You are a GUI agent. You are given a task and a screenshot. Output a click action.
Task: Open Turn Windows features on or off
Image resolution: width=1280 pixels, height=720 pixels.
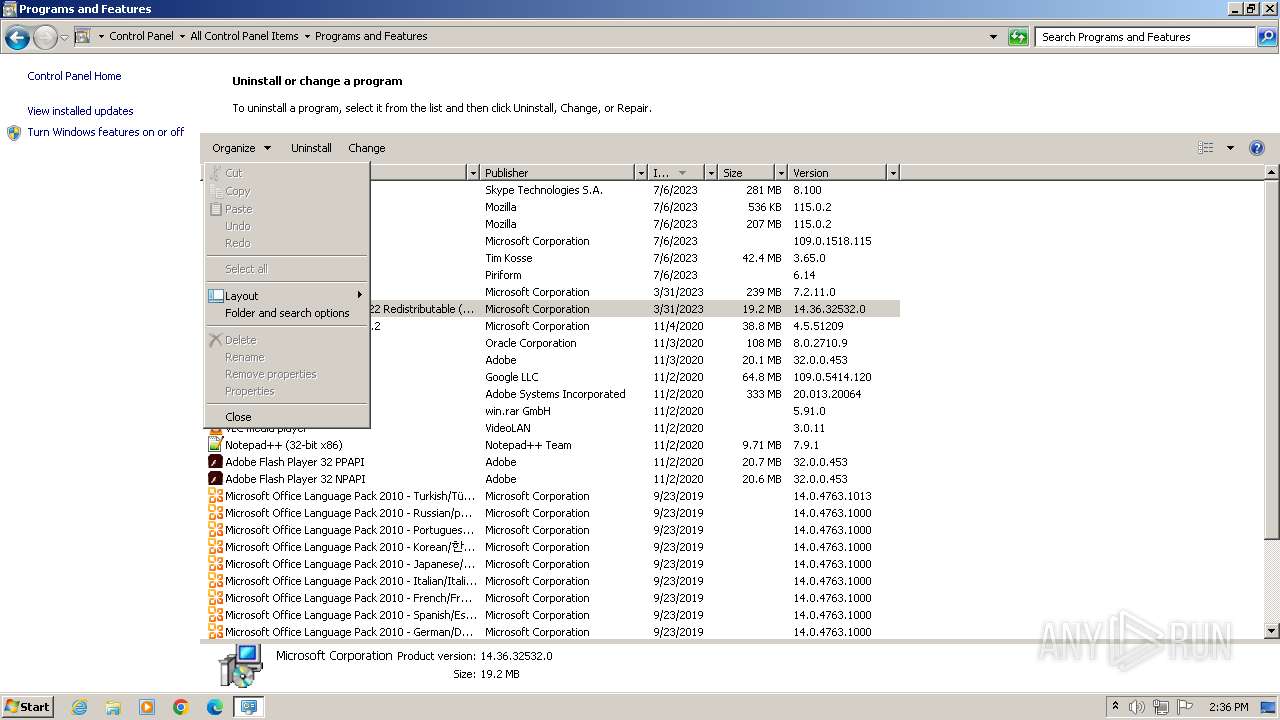(106, 132)
